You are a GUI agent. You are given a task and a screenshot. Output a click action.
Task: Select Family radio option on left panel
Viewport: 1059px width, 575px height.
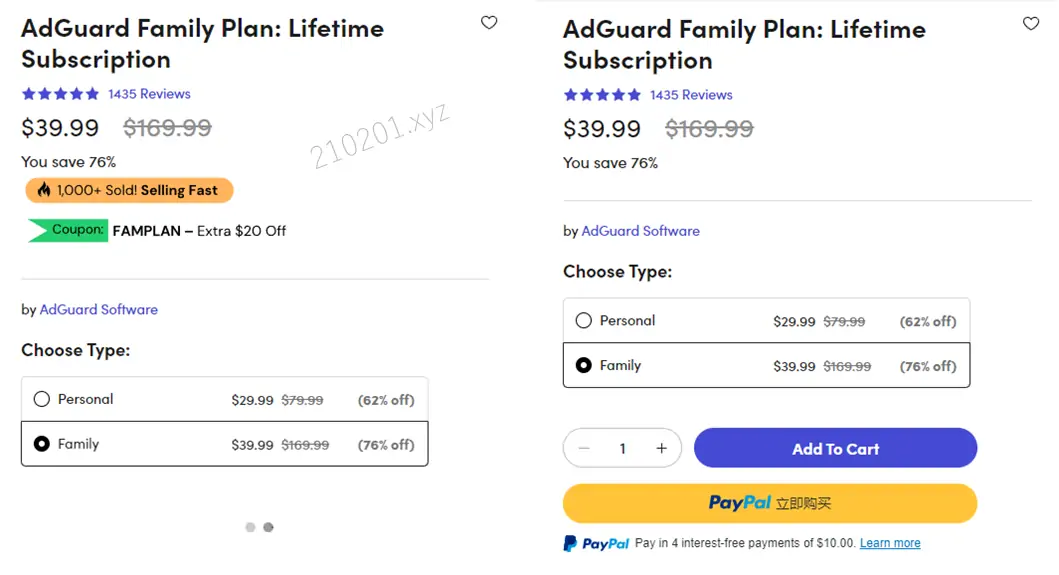click(42, 444)
